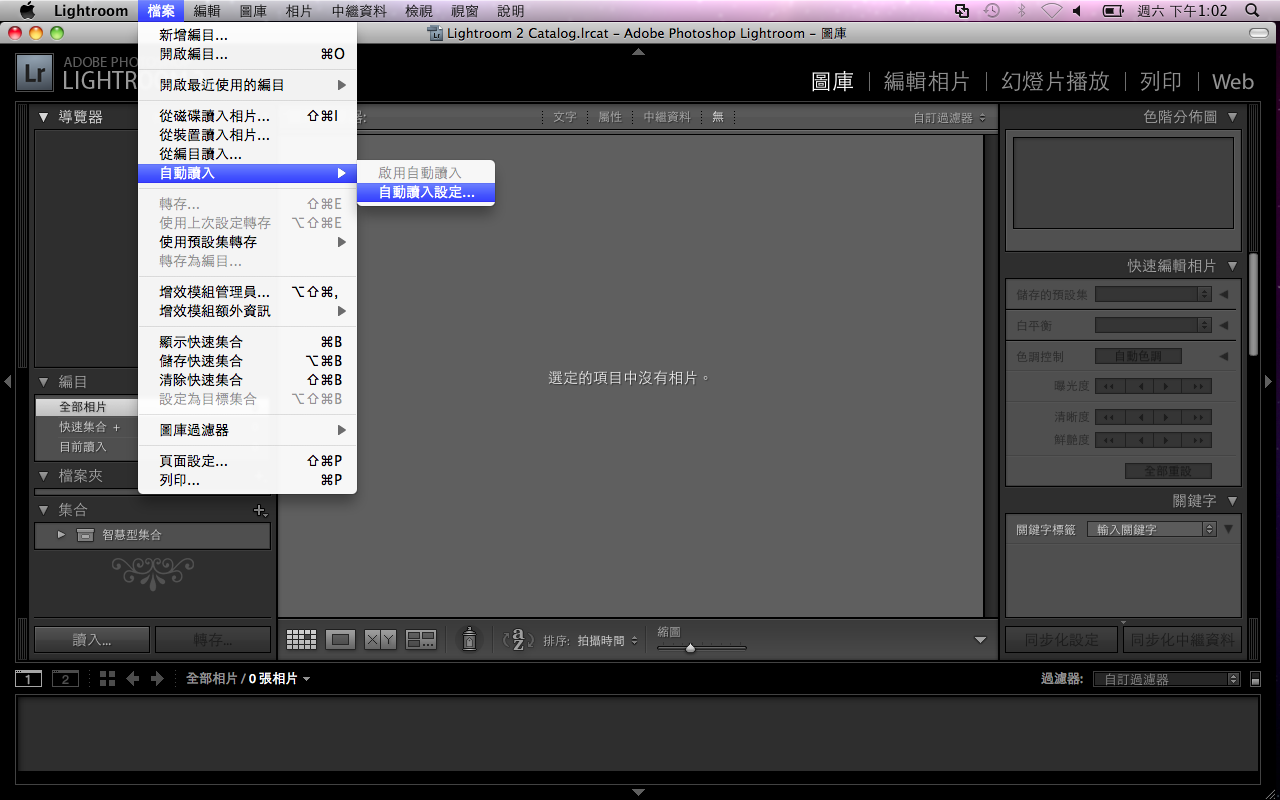This screenshot has width=1280, height=800.
Task: Click the 自動色調 button
Action: [1138, 356]
